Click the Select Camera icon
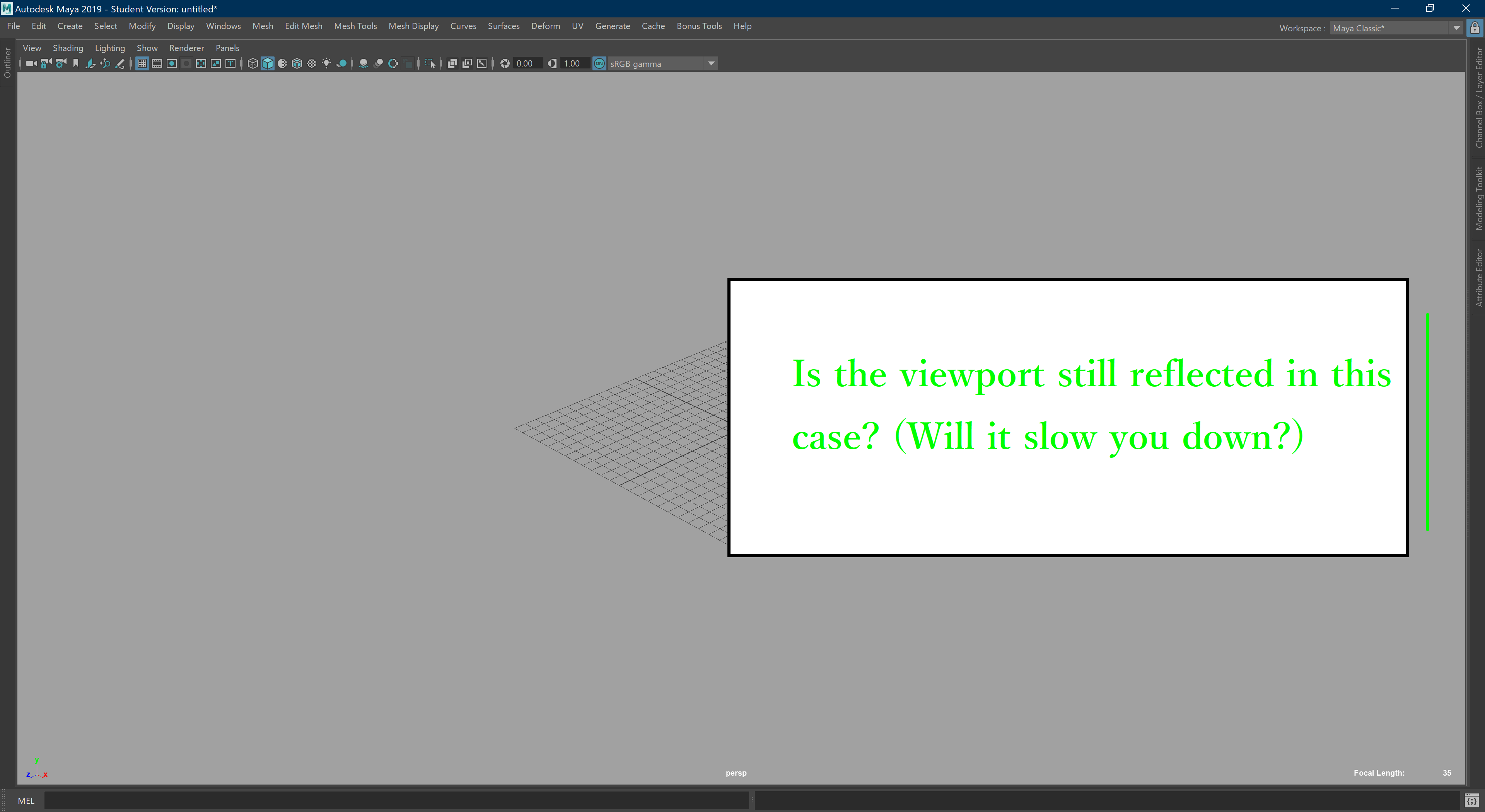Screen dimensions: 1485x812 point(31,63)
